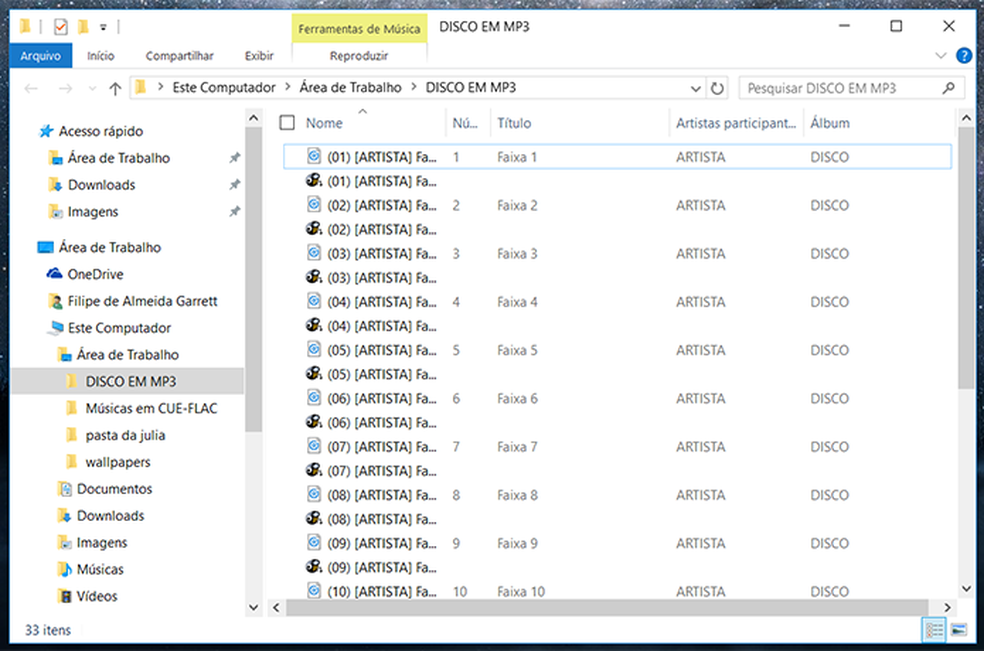Sort by the Título column header
This screenshot has height=651, width=984.
coord(514,123)
